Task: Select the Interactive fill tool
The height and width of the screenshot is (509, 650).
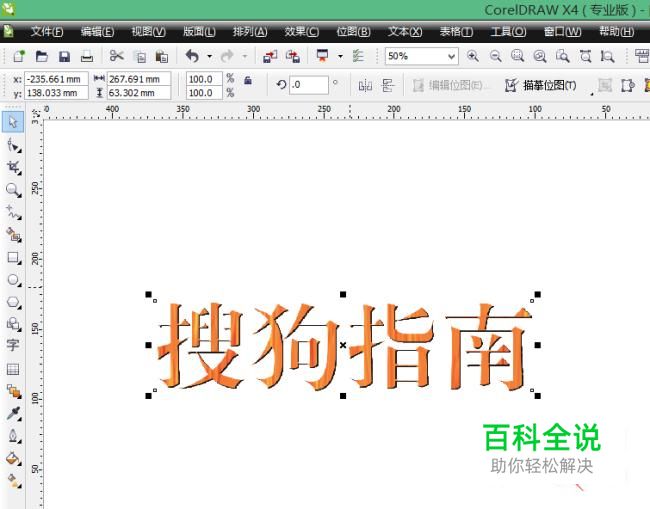Action: click(13, 481)
